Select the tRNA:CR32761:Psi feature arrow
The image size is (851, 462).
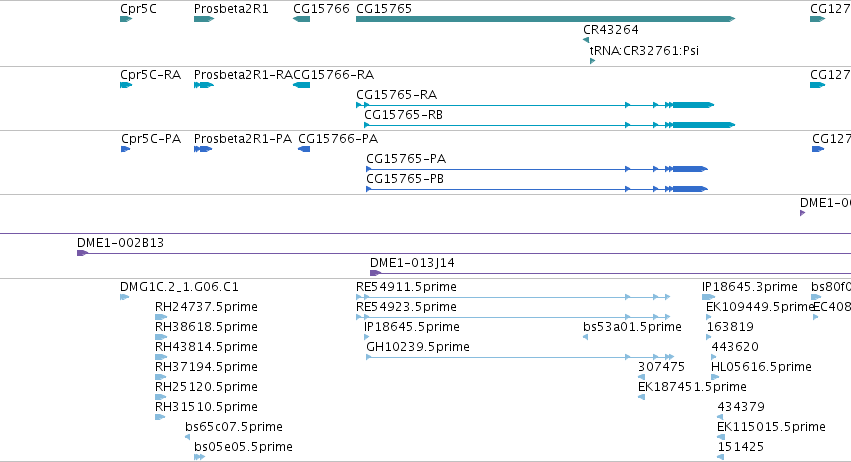tap(593, 61)
